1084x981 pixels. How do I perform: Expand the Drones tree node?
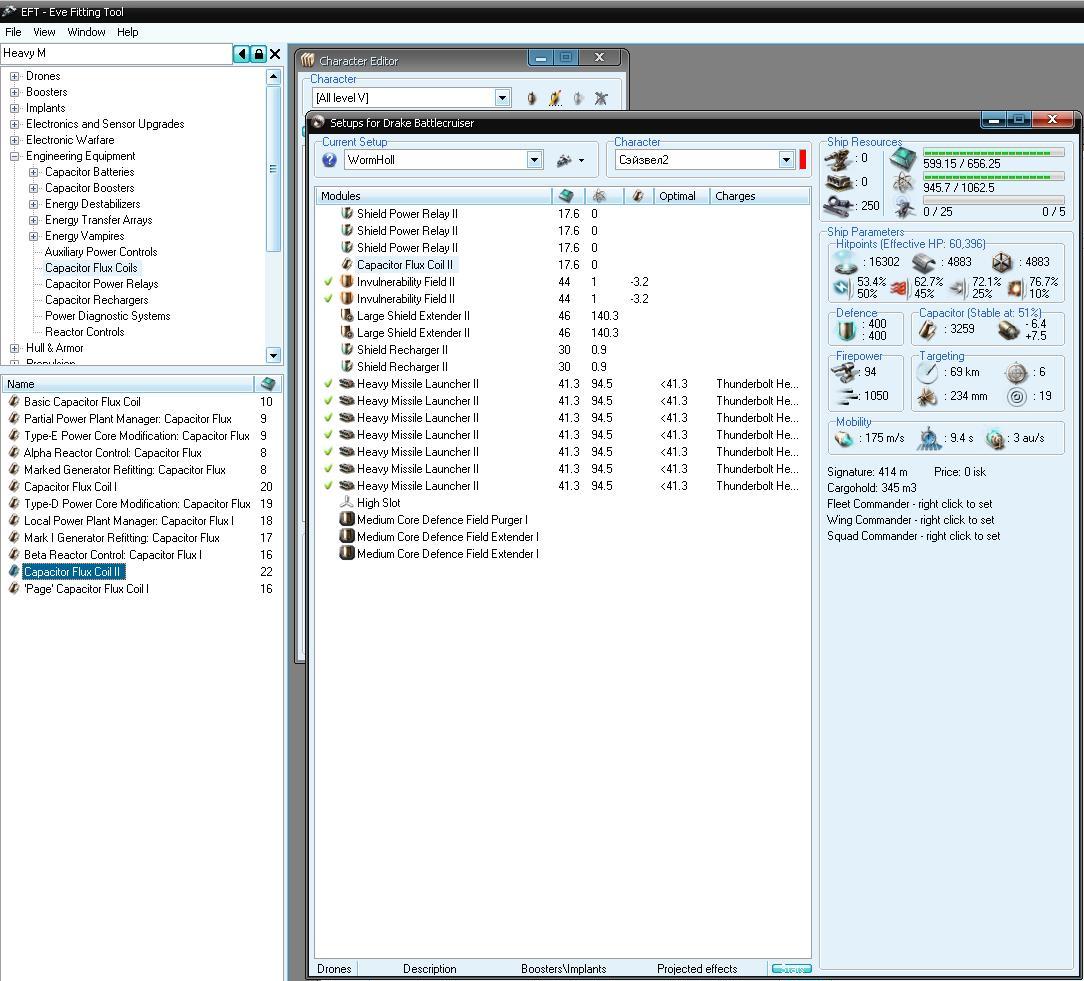click(15, 76)
